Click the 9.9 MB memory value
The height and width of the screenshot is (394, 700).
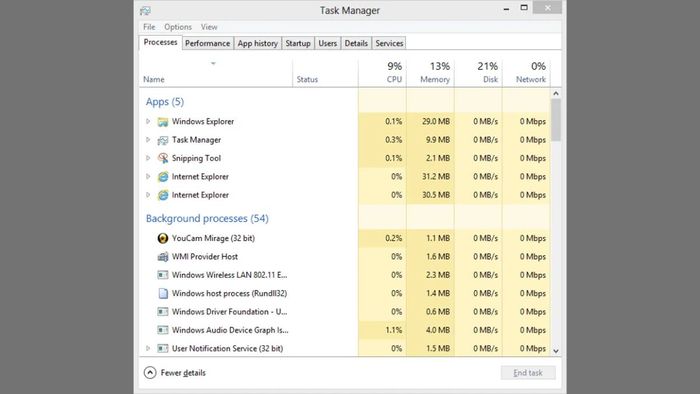pyautogui.click(x=438, y=140)
